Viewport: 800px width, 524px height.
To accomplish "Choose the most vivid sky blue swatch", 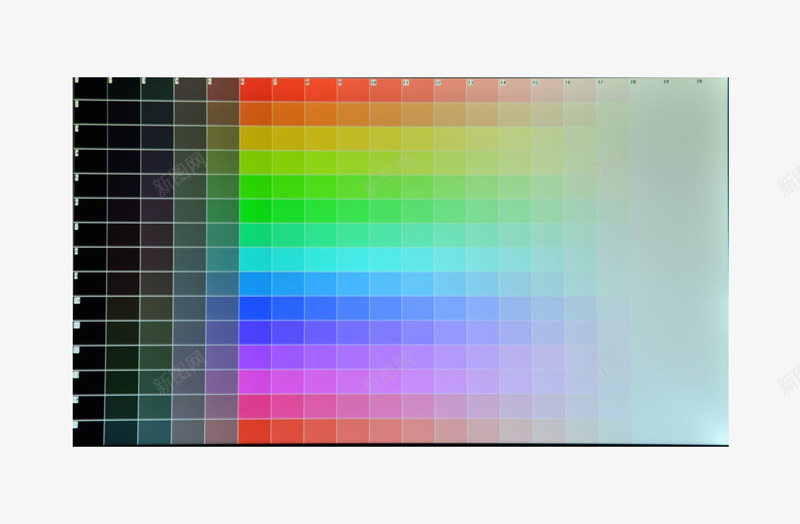I will [256, 284].
